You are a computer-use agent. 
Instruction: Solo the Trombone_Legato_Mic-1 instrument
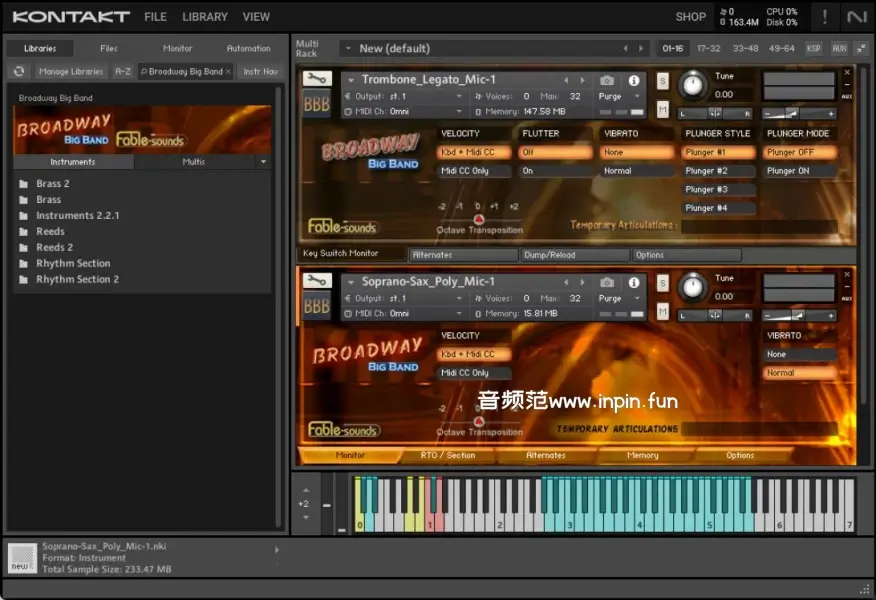coord(663,81)
